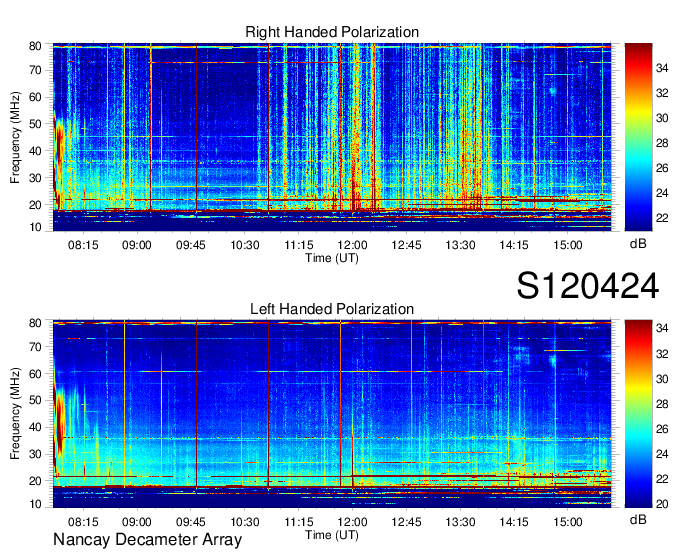
Task: Click the 50 MHz tick on Right Handed plot
Action: [x=35, y=124]
